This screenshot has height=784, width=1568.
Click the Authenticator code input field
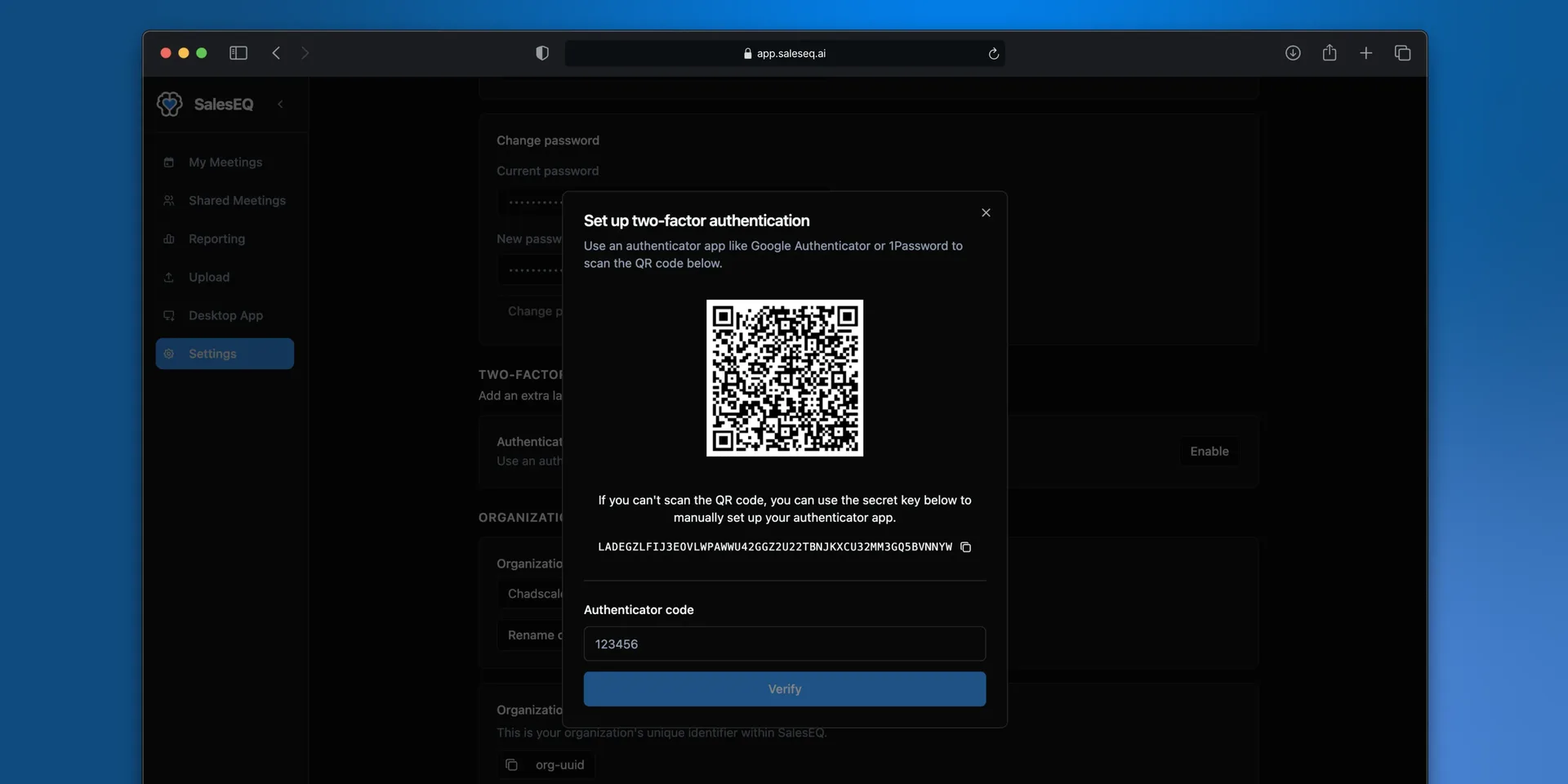point(785,644)
